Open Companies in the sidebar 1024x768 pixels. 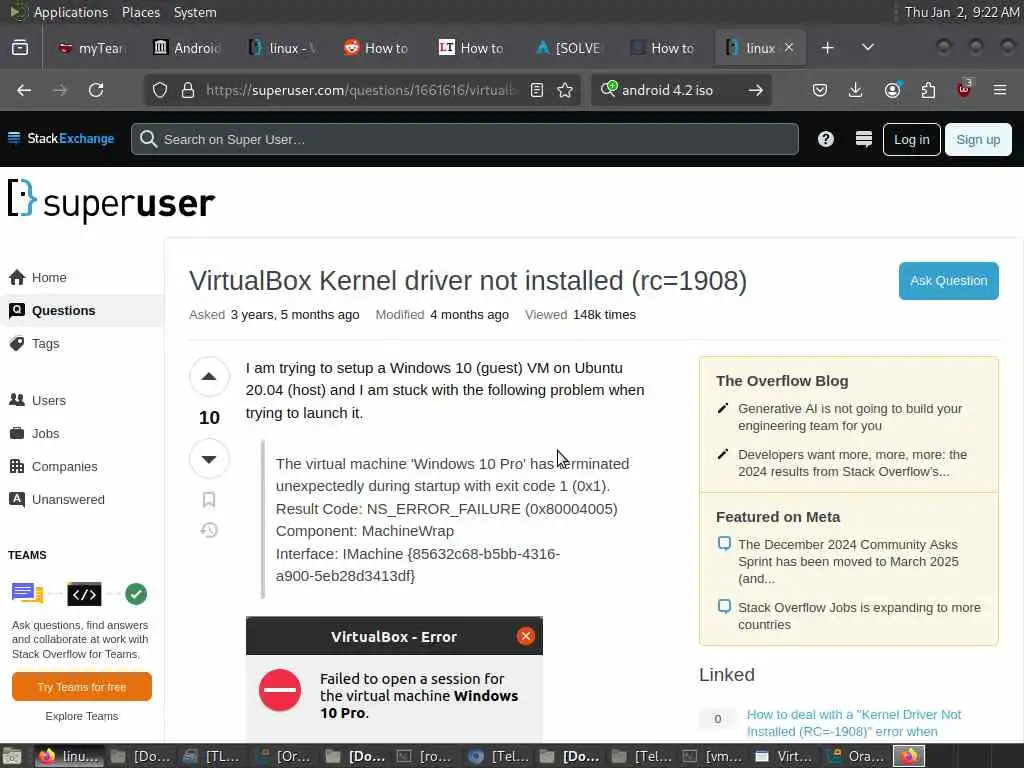(82, 466)
